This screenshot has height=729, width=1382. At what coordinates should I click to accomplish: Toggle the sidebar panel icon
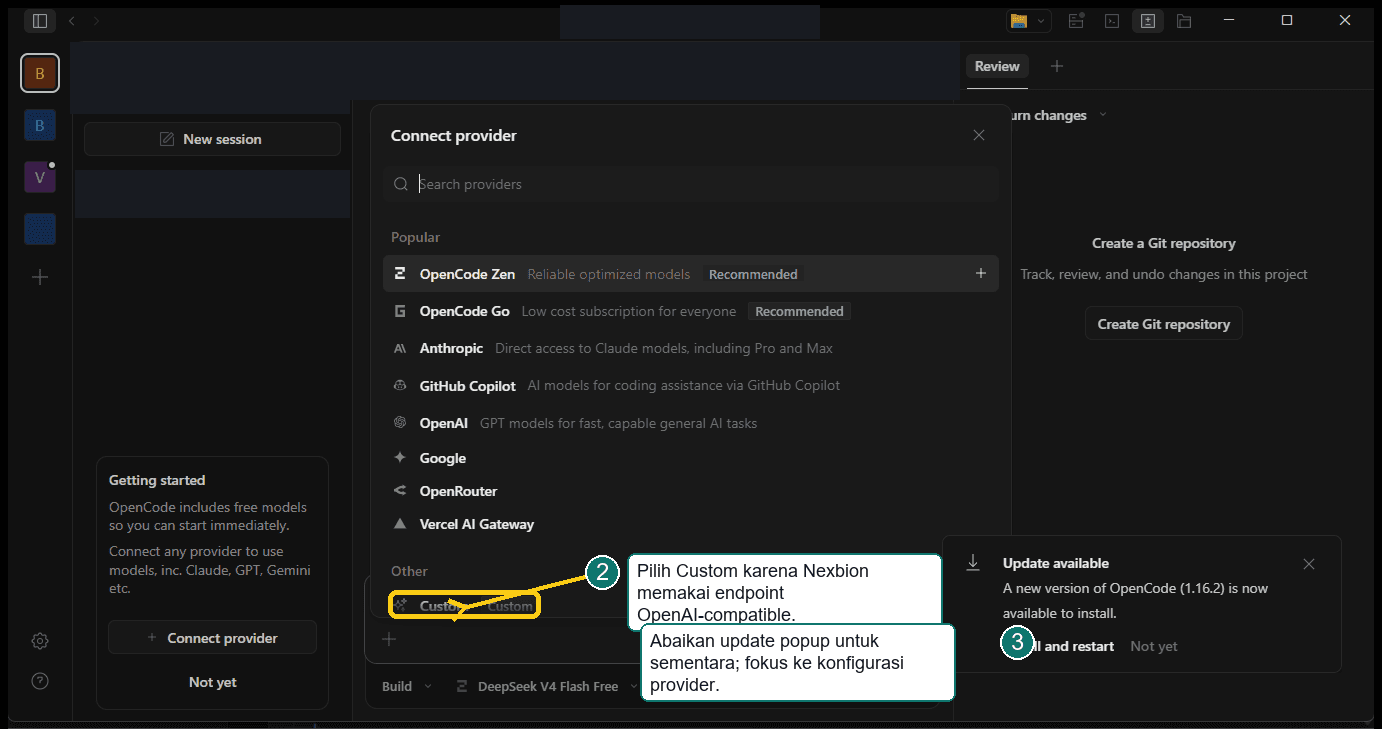40,20
